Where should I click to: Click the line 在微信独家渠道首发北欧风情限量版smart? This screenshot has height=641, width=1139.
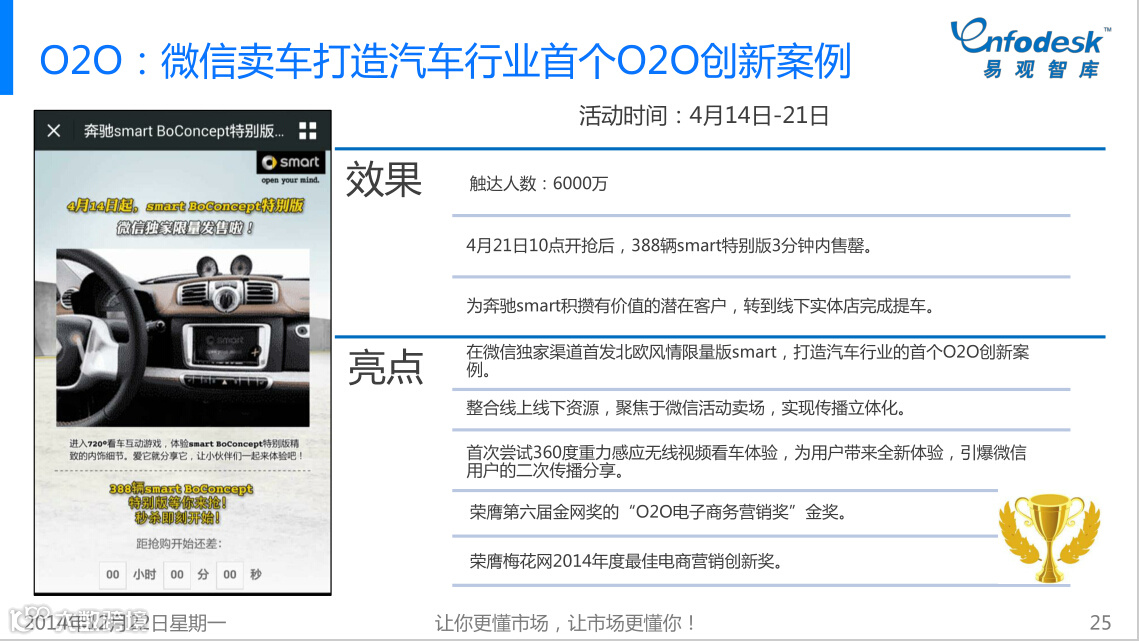coord(747,360)
